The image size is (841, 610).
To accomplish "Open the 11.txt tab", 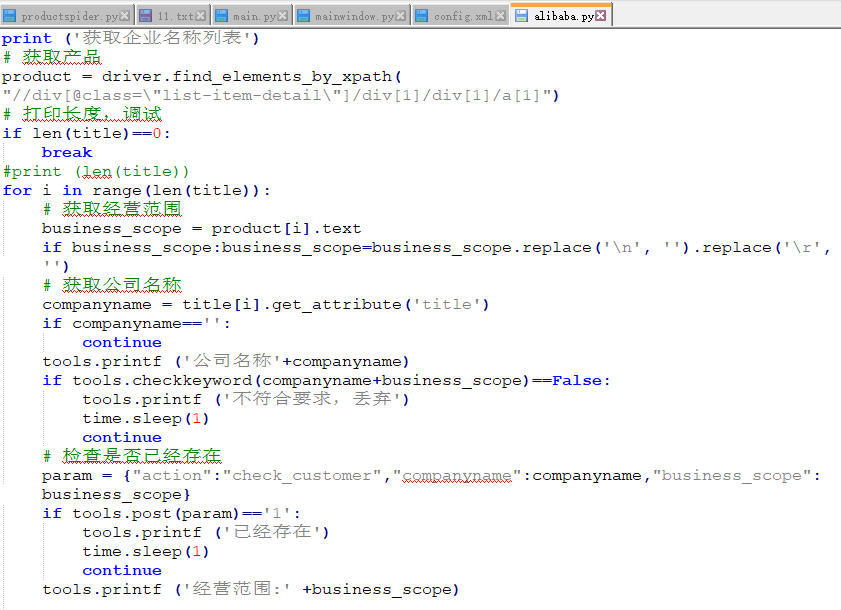I will coord(174,16).
